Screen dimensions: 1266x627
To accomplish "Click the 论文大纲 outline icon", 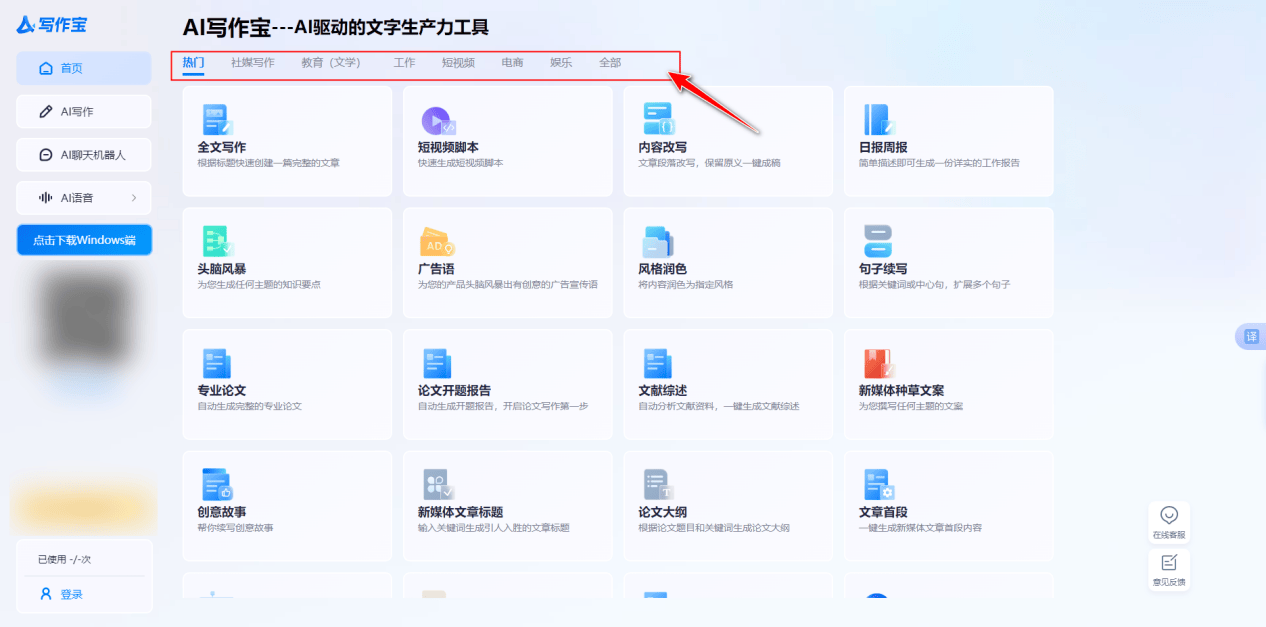I will (658, 485).
